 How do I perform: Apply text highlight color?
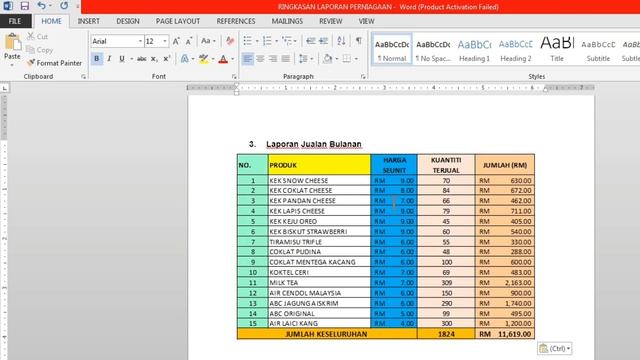[203, 59]
